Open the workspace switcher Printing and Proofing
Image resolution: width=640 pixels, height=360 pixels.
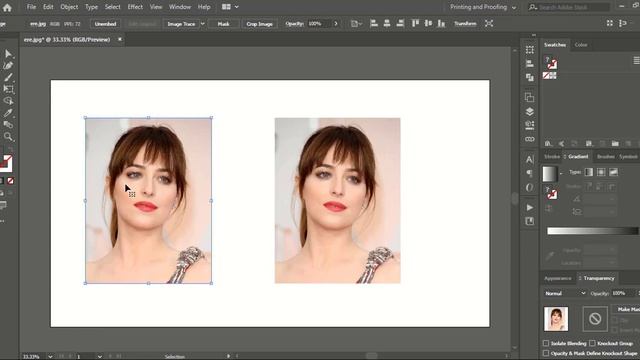tap(483, 7)
